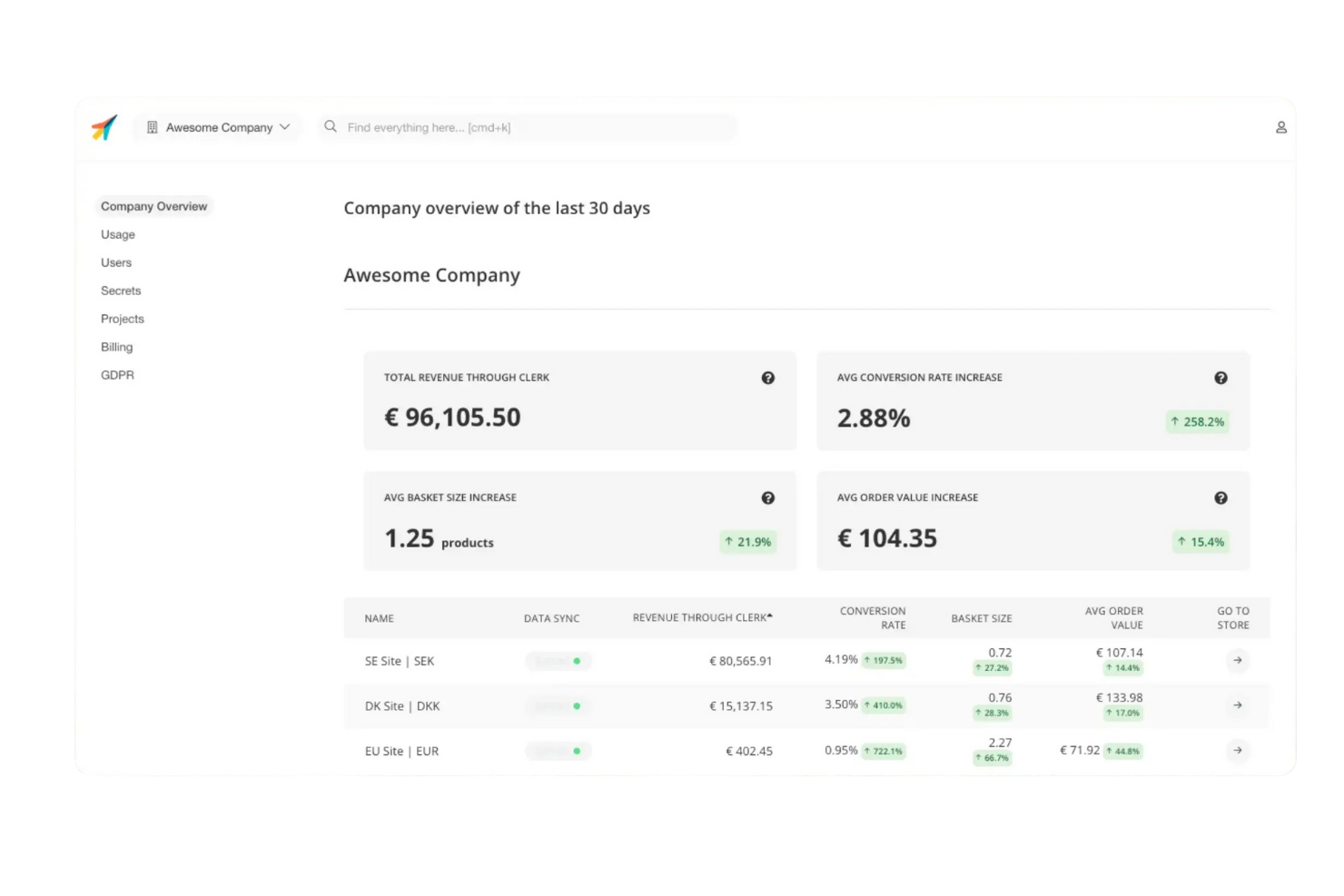
Task: Click the Clerk paper plane logo
Action: [x=103, y=127]
